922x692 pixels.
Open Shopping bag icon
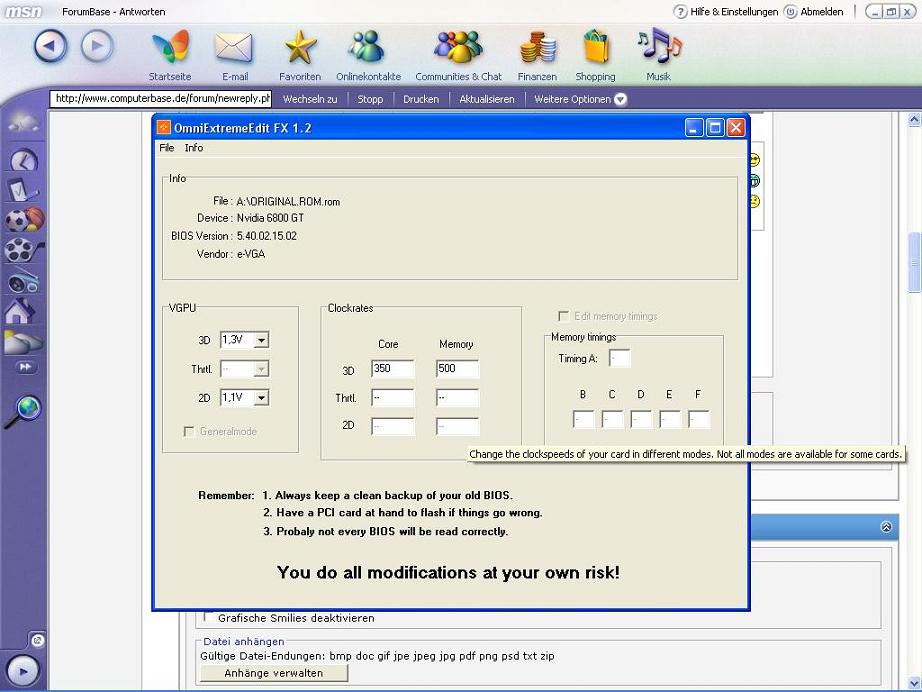click(596, 47)
